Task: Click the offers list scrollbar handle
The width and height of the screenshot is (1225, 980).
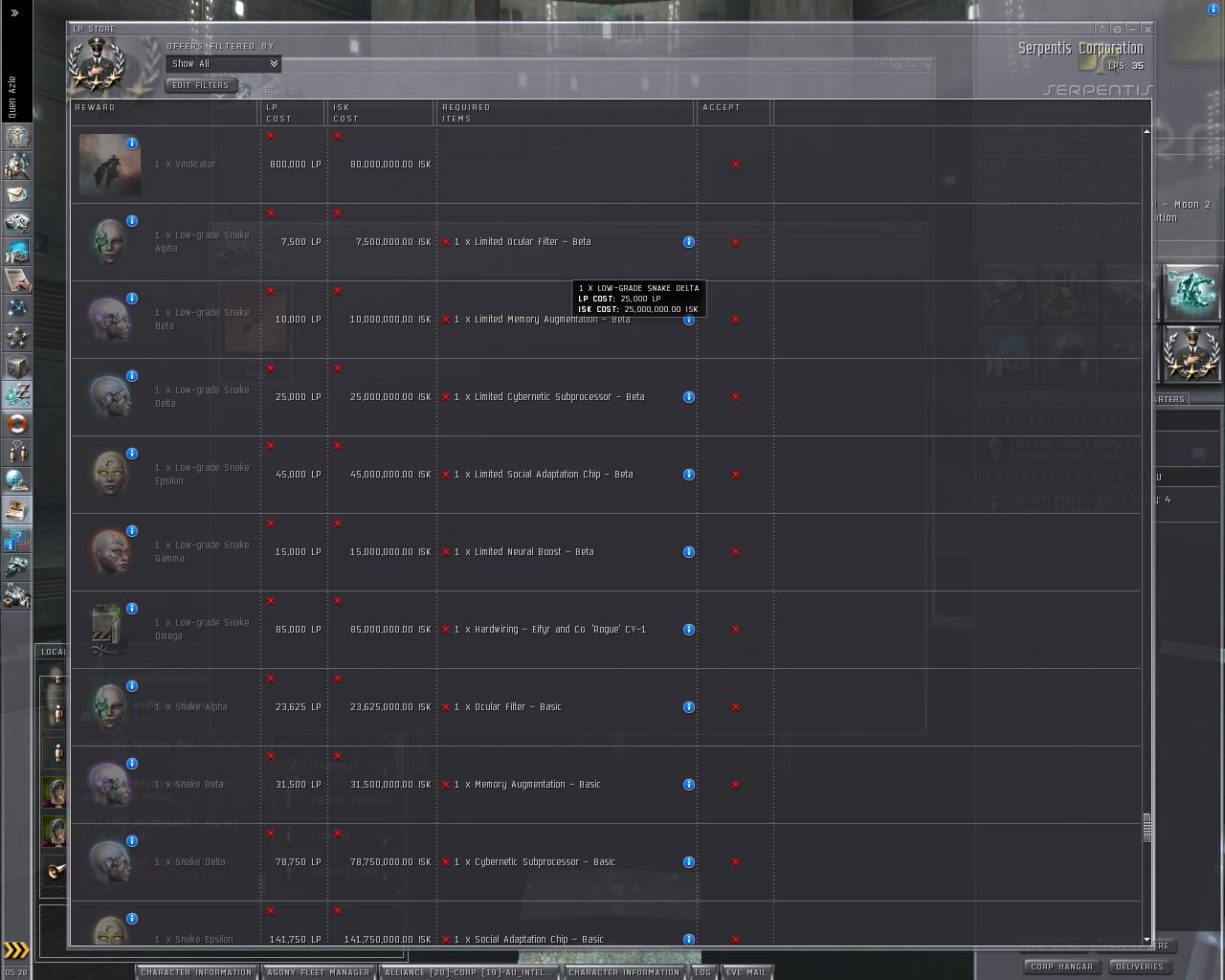Action: coord(1147,828)
